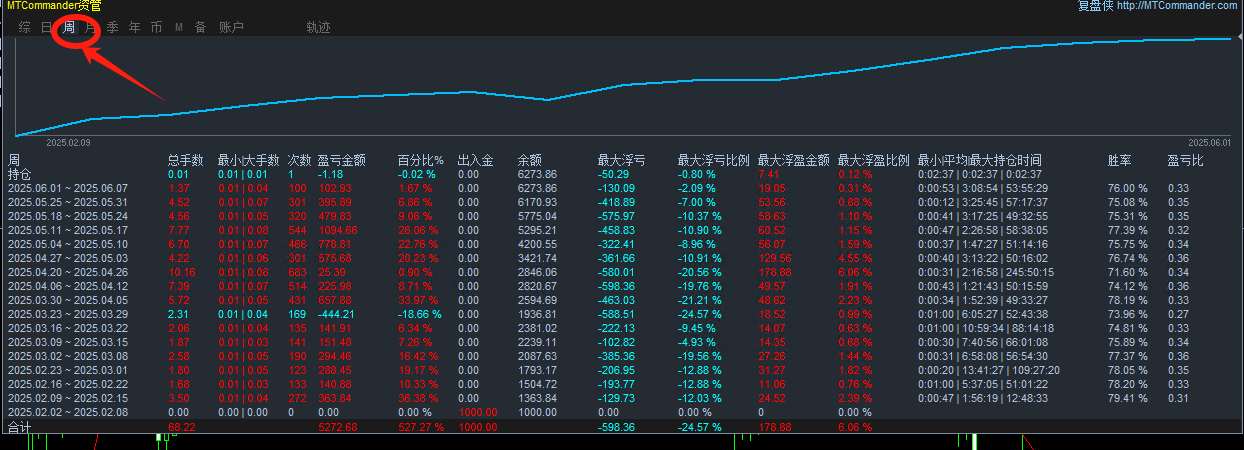The height and width of the screenshot is (450, 1244).
Task: Open the M tab
Action: click(179, 27)
